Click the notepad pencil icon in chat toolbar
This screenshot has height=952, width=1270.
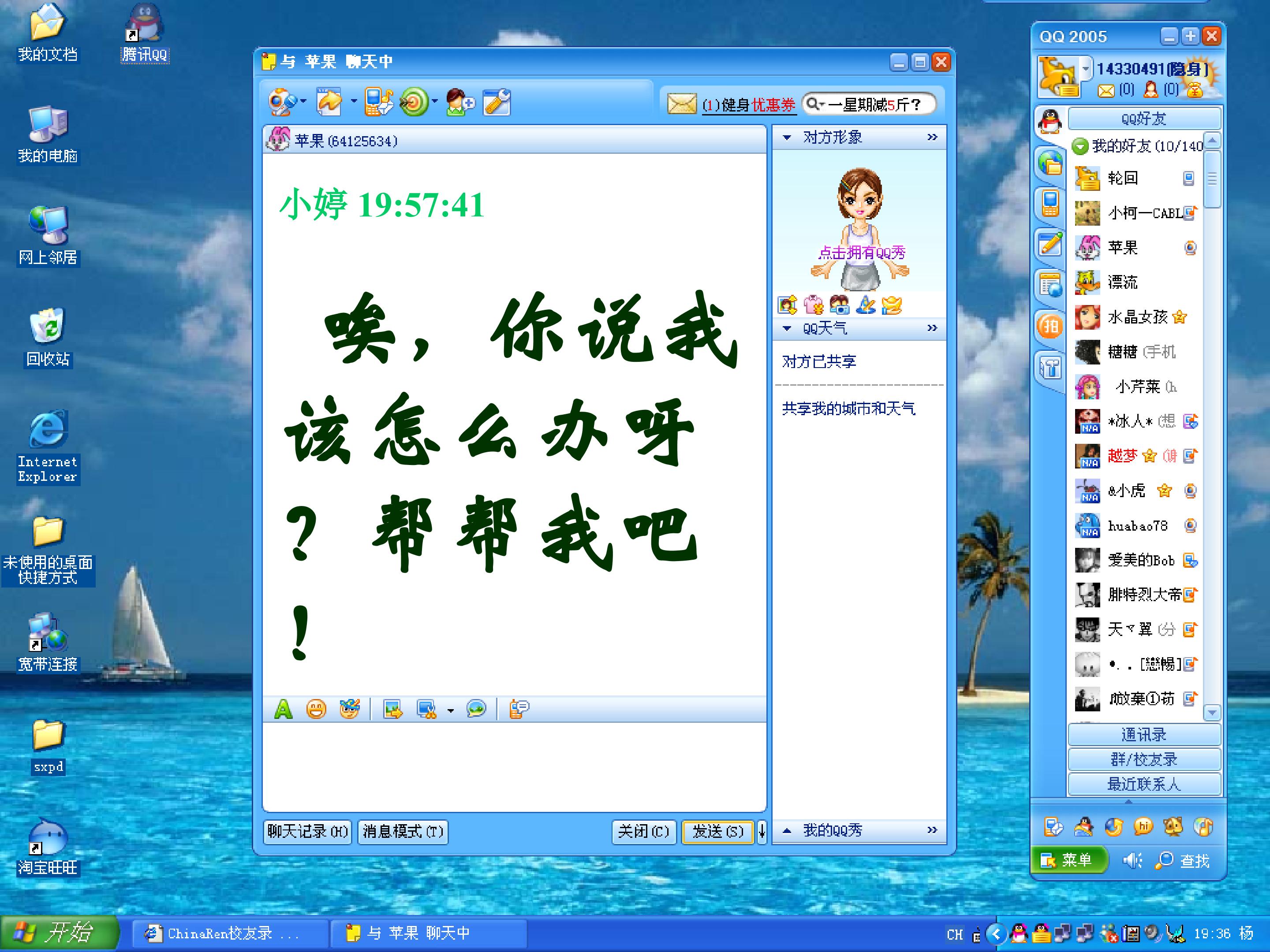(x=497, y=102)
